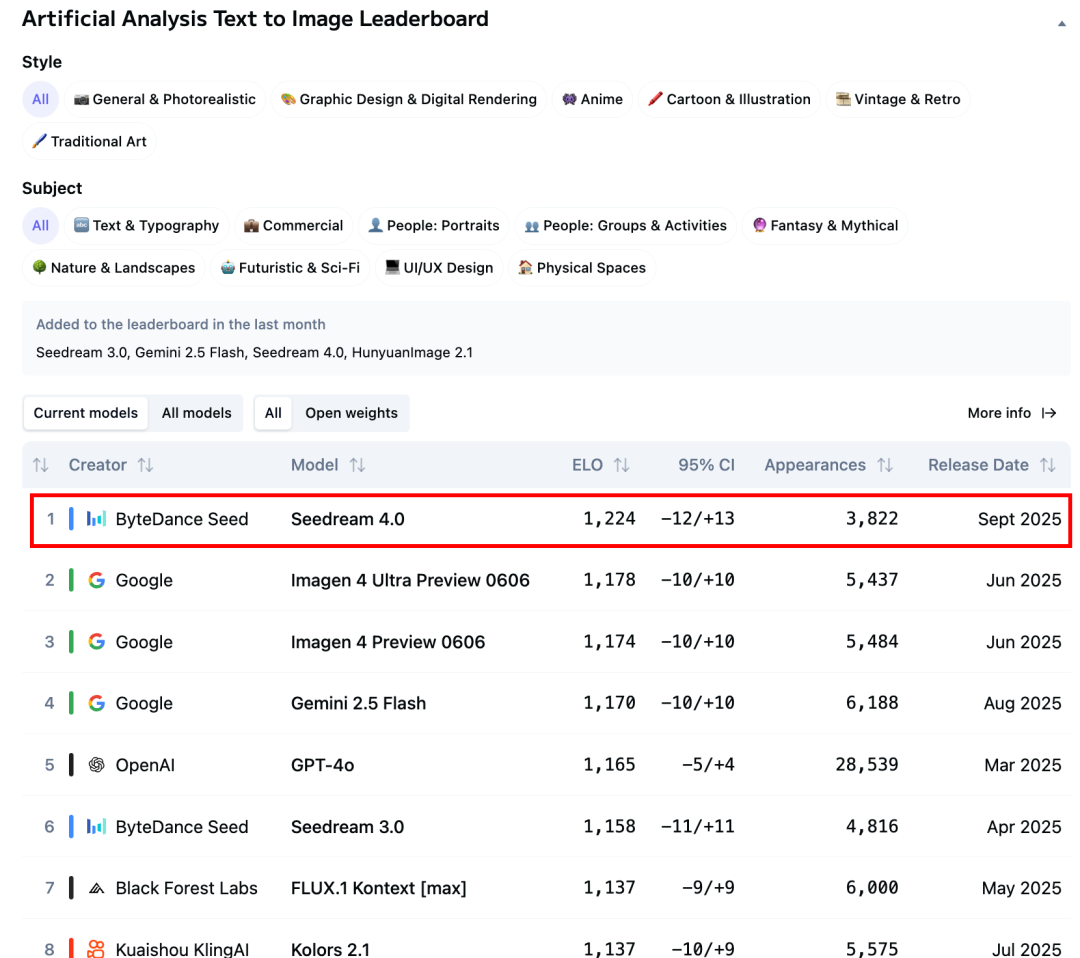Viewport: 1080px width, 958px height.
Task: Click the OpenAI logo in the GPT-4o row
Action: tap(96, 765)
